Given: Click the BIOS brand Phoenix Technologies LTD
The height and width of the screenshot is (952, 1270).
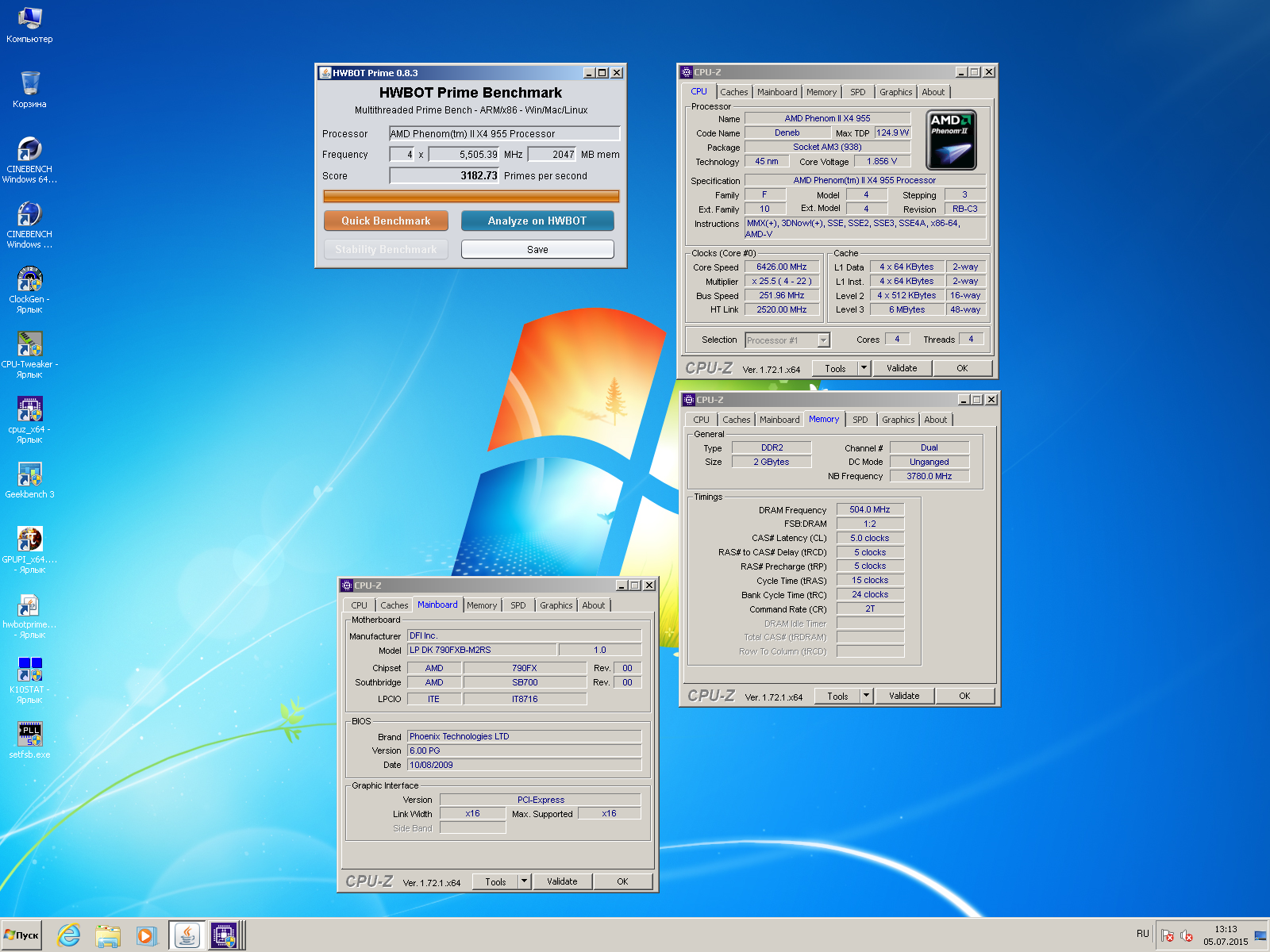Looking at the screenshot, I should click(524, 736).
